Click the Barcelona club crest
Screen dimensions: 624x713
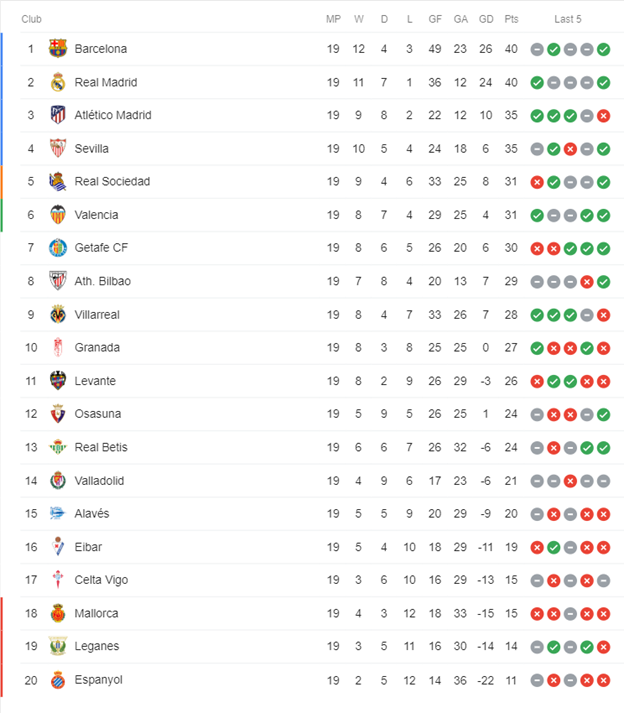click(x=58, y=49)
